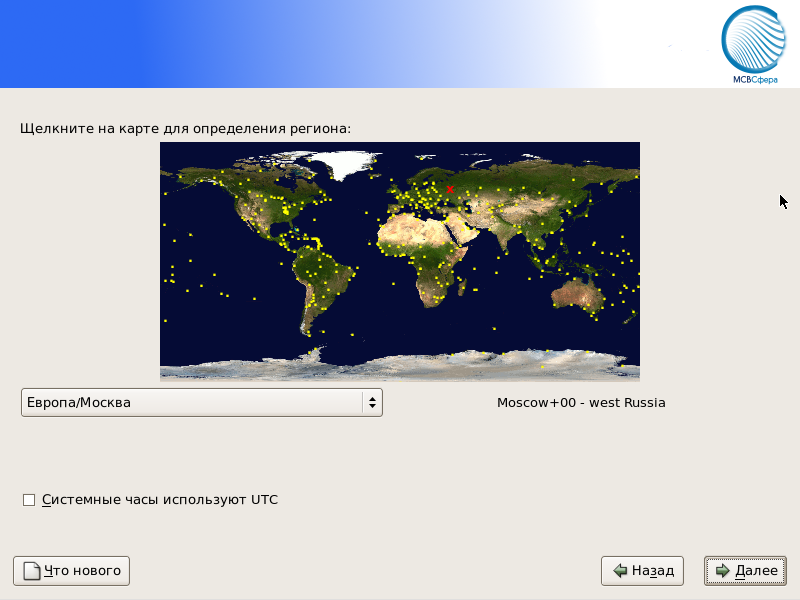
Task: Click the MSVSphere logo in the header
Action: [x=754, y=44]
